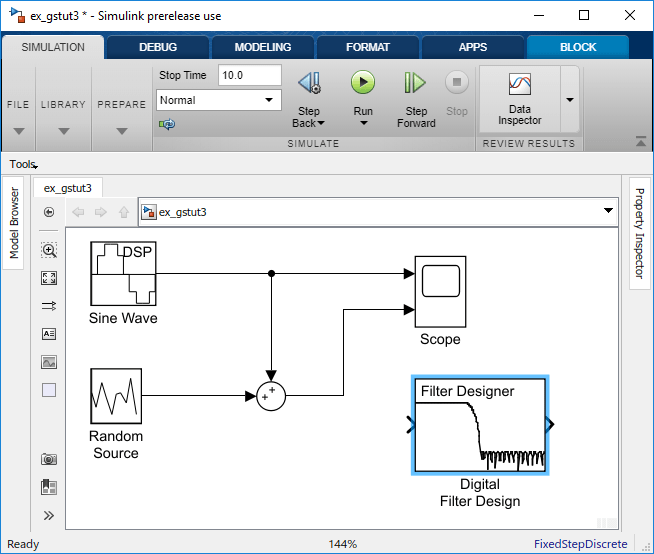Open the Tools menu

[23, 164]
